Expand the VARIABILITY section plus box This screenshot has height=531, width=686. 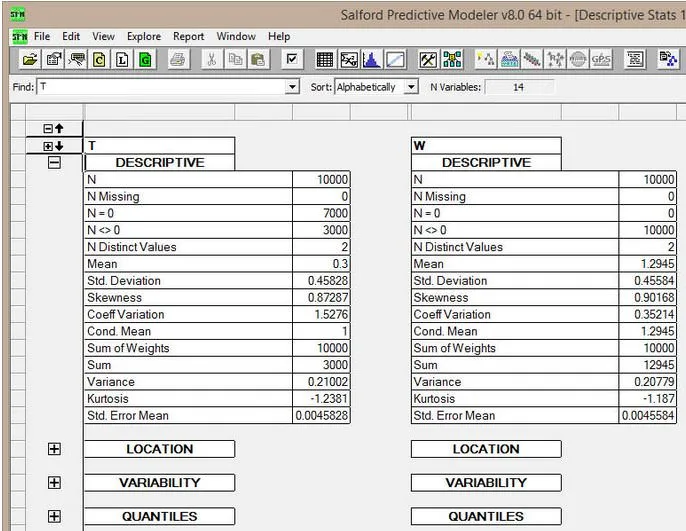click(x=54, y=483)
